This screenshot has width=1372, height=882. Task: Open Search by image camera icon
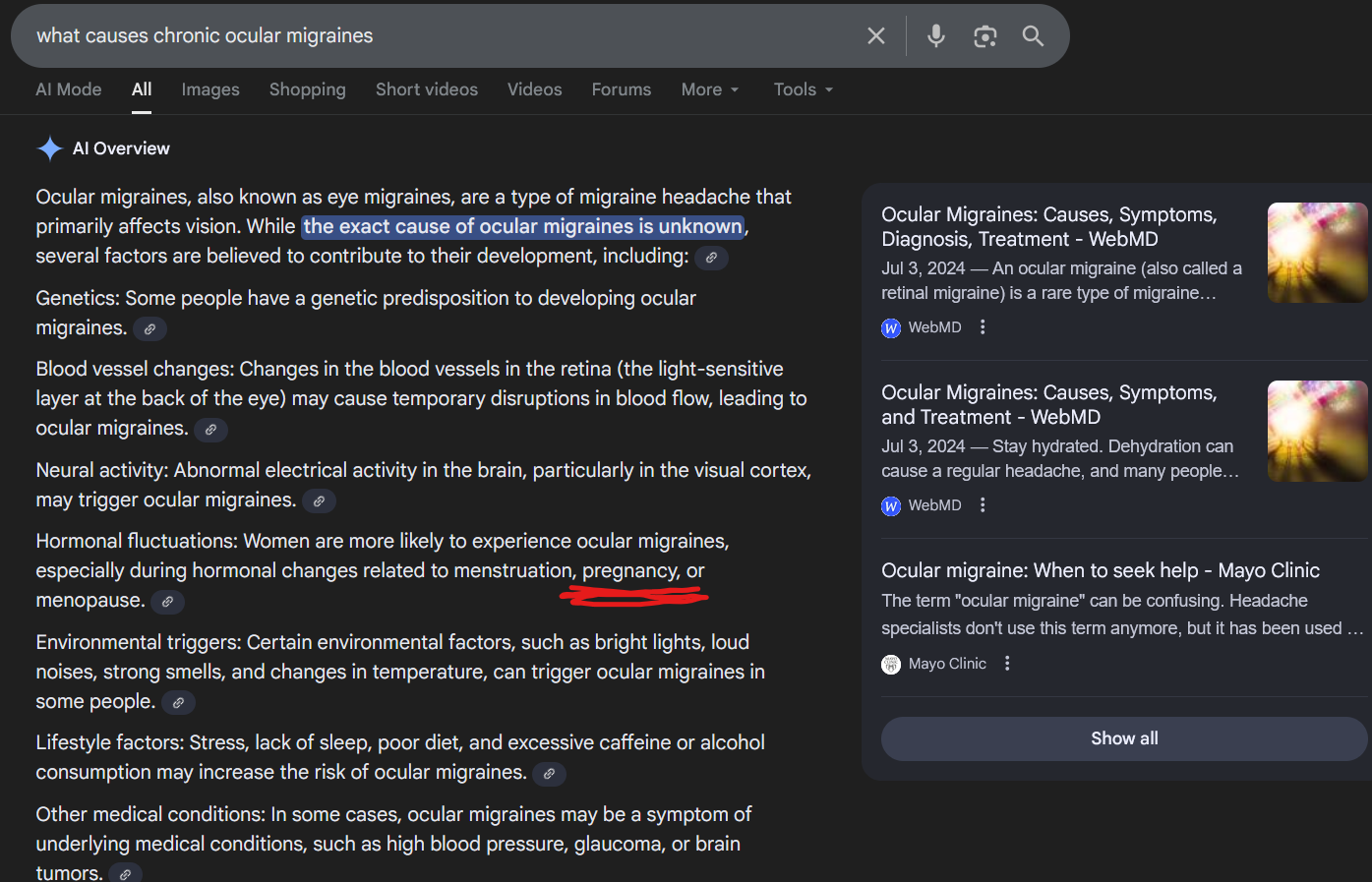(x=985, y=36)
